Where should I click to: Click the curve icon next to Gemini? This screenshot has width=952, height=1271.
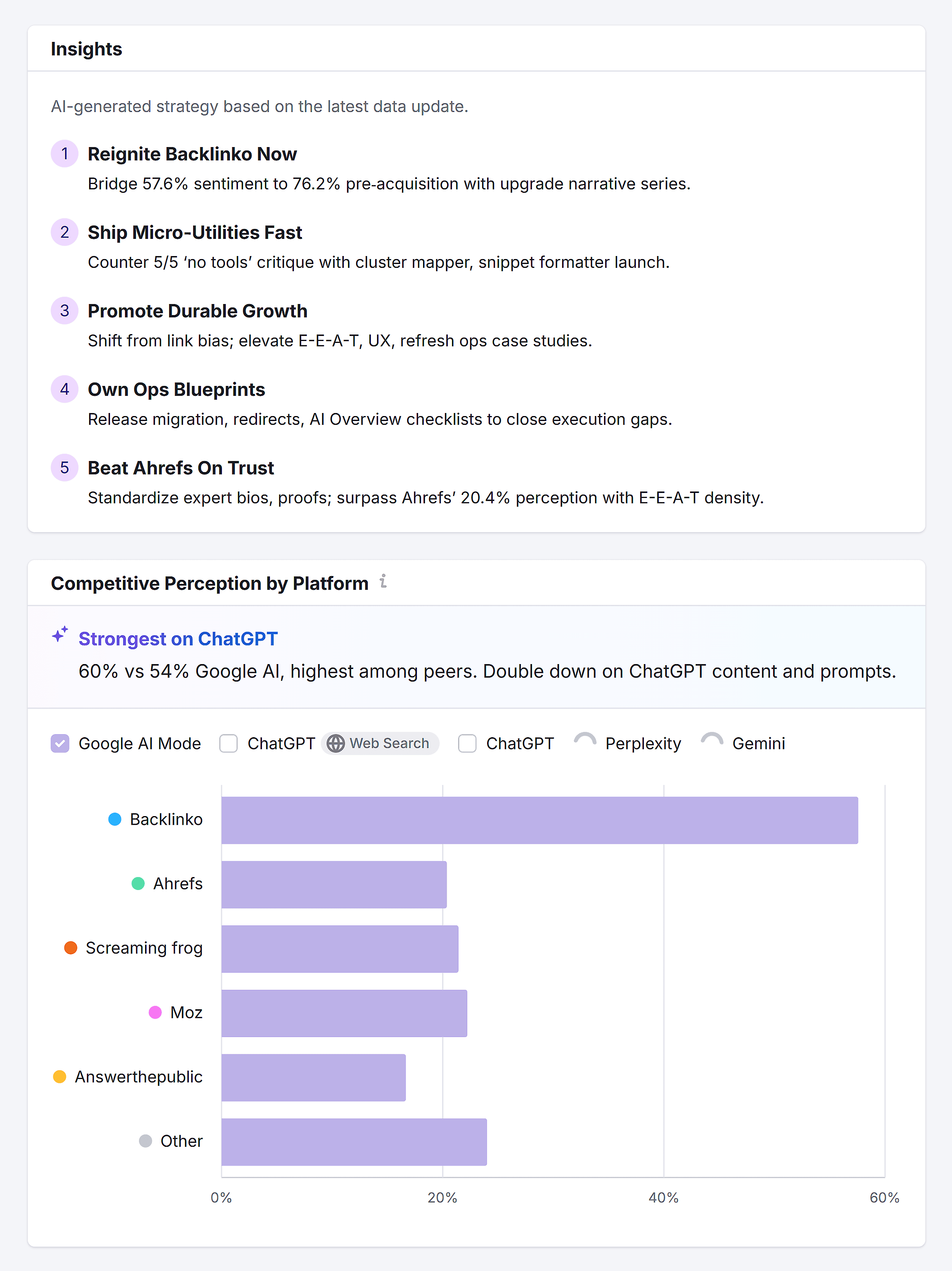tap(712, 741)
